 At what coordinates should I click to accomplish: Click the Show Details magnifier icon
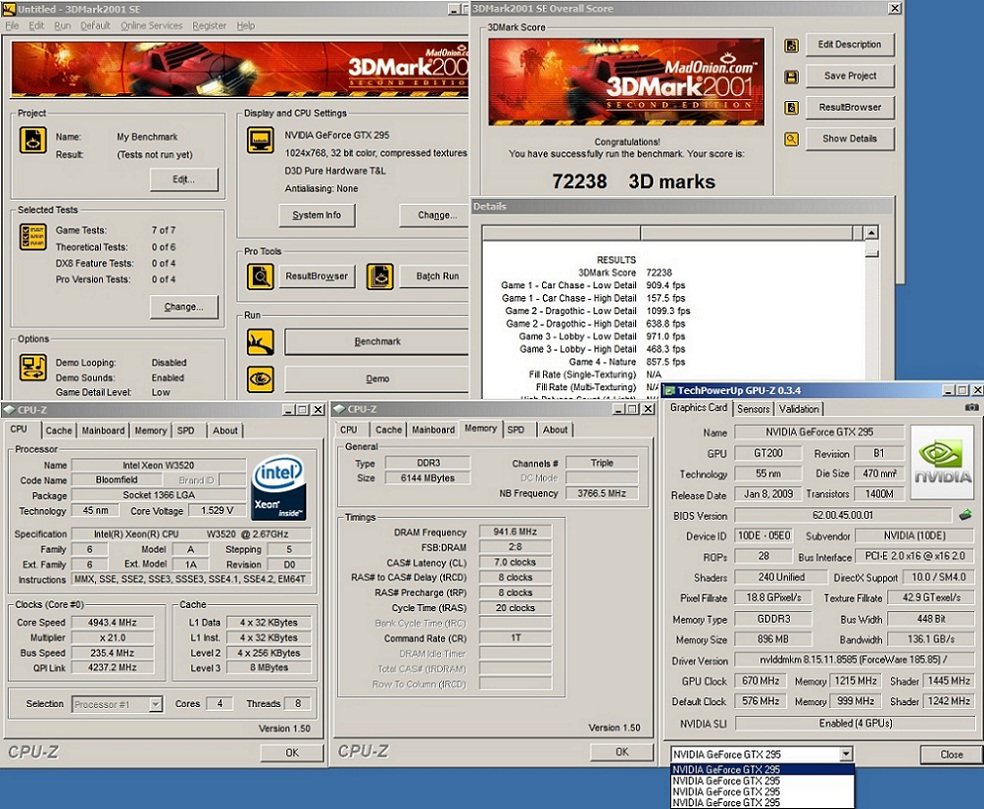point(791,139)
